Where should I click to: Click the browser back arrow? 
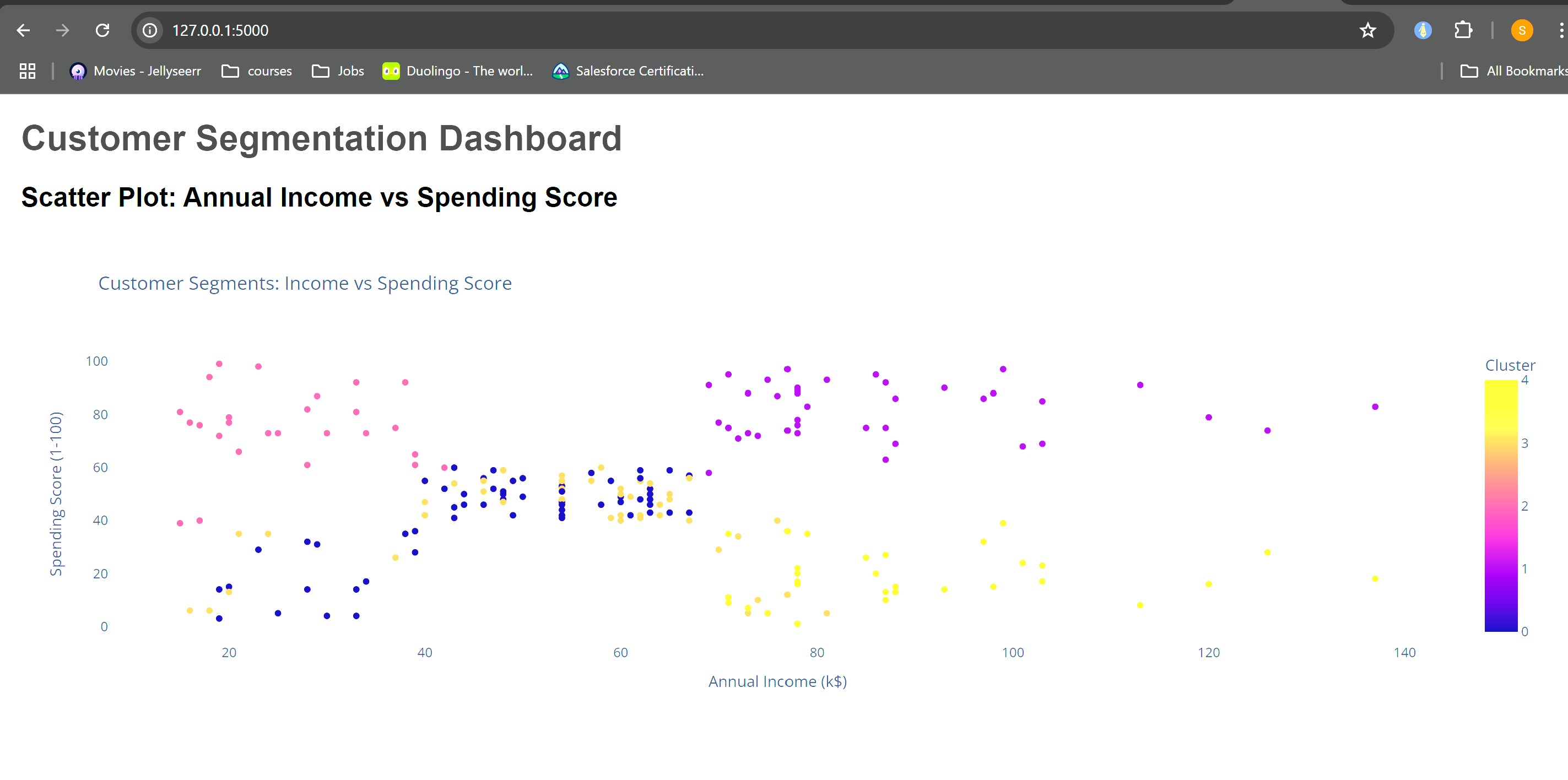(x=23, y=30)
